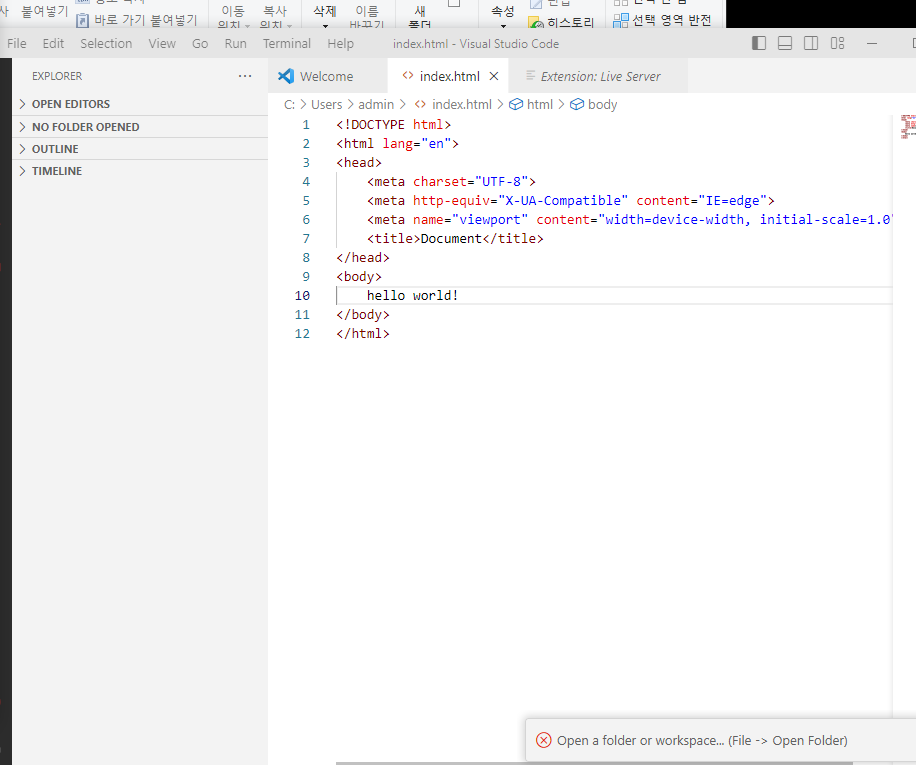
Task: Expand the NO FOLDER OPENED section
Action: [x=140, y=127]
